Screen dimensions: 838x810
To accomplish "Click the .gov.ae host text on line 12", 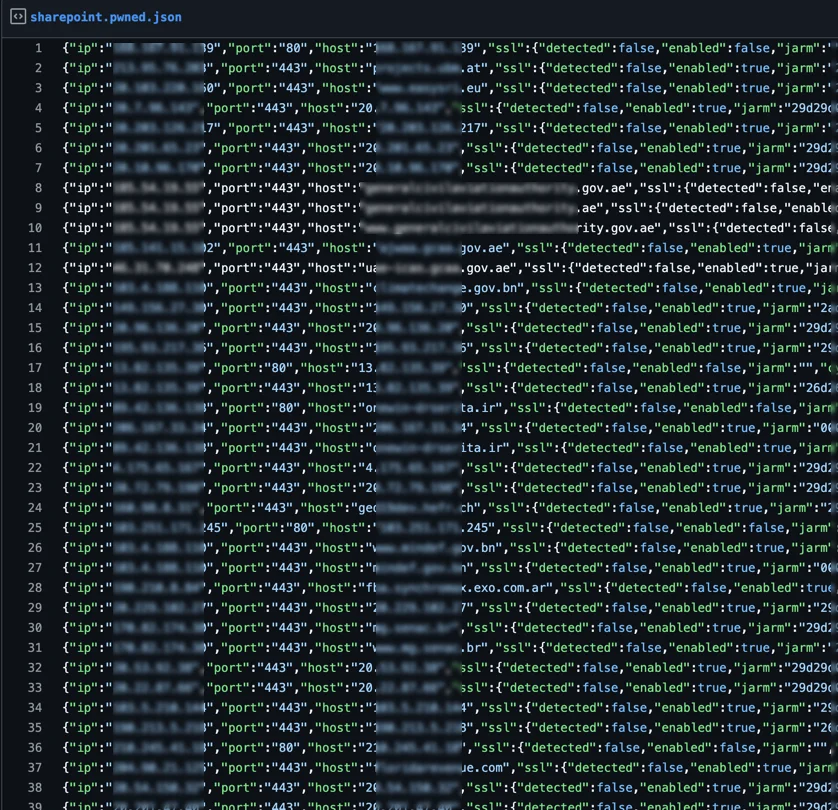I will pos(485,268).
